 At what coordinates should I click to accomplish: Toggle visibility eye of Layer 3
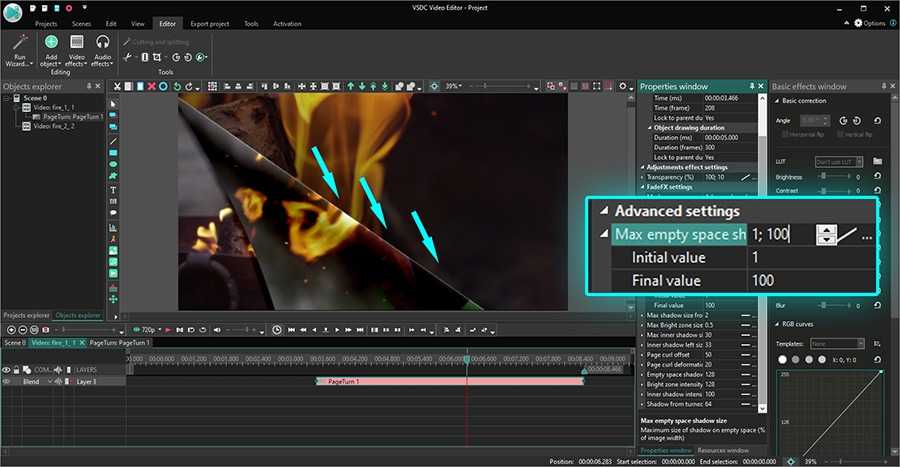pyautogui.click(x=6, y=381)
